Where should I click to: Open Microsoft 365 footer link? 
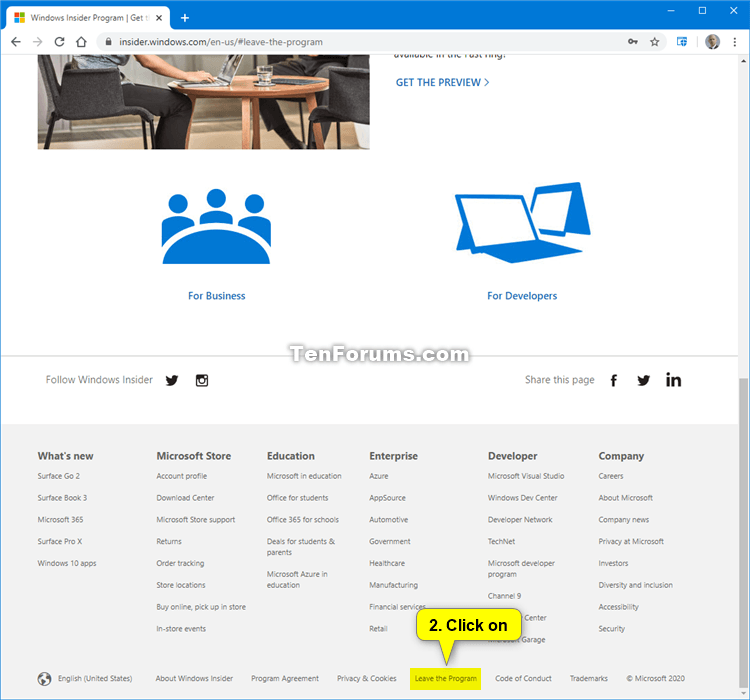(60, 520)
